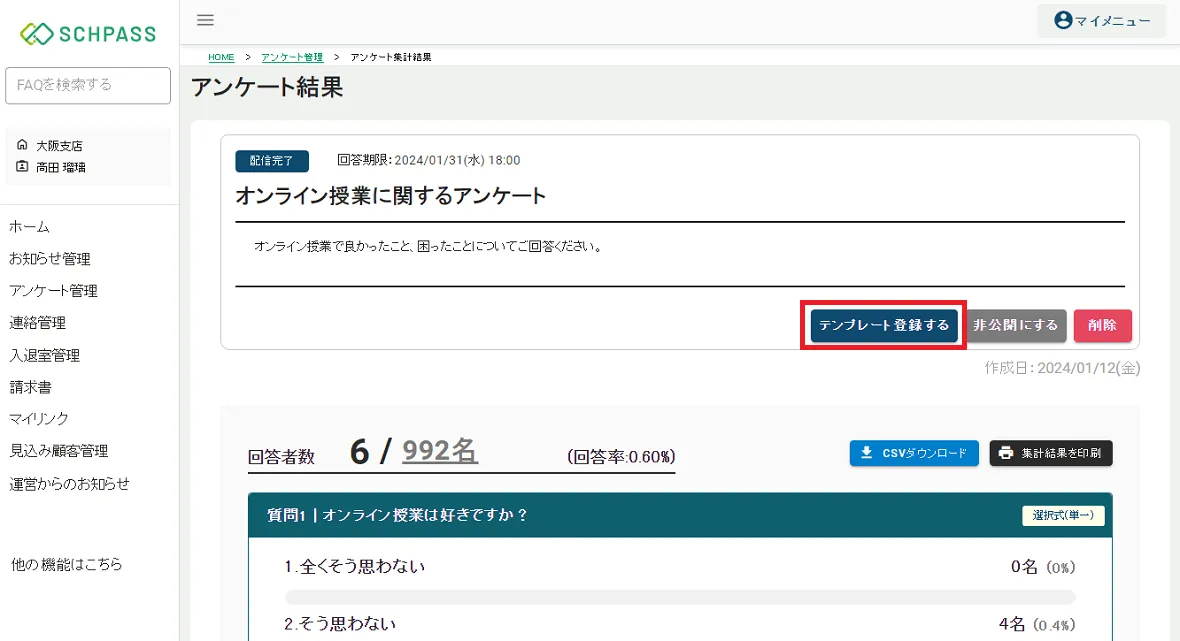Open 連絡管理 menu item
1180x641 pixels.
[x=37, y=323]
